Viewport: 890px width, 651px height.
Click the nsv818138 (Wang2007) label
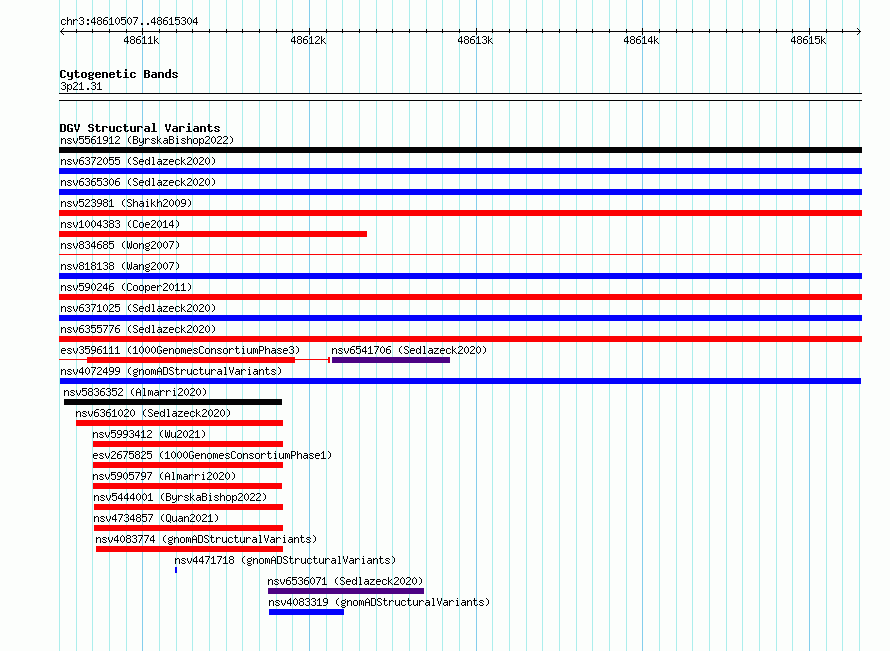point(120,266)
